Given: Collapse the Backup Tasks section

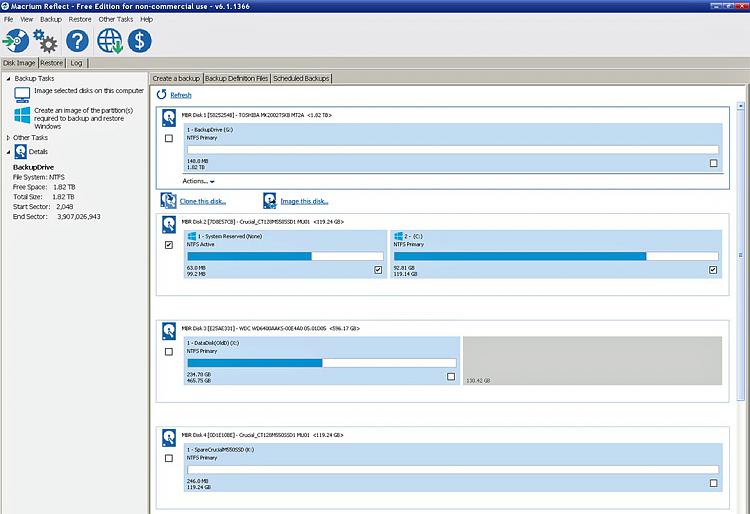Looking at the screenshot, I should tap(8, 78).
